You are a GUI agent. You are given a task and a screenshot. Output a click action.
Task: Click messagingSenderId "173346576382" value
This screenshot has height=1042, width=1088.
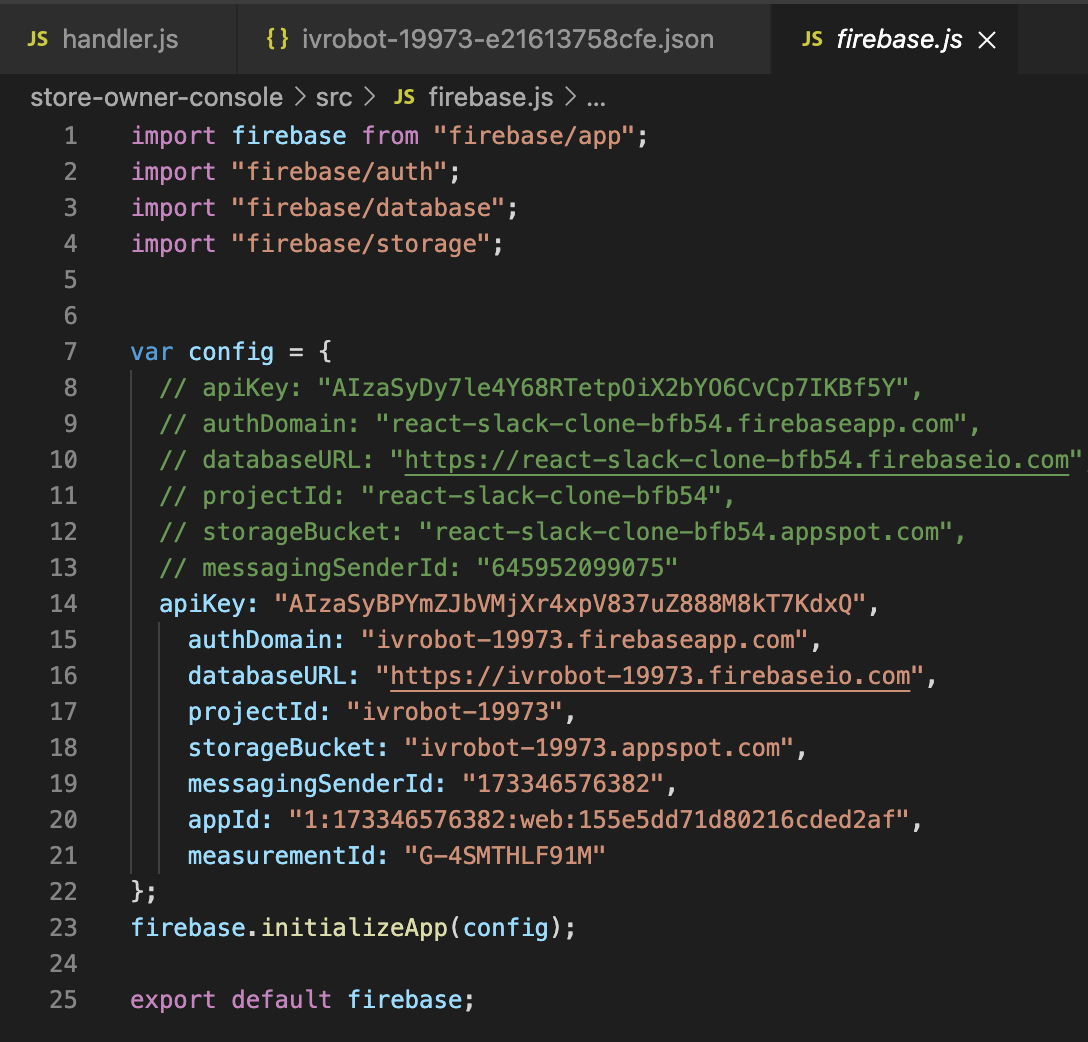pos(563,784)
